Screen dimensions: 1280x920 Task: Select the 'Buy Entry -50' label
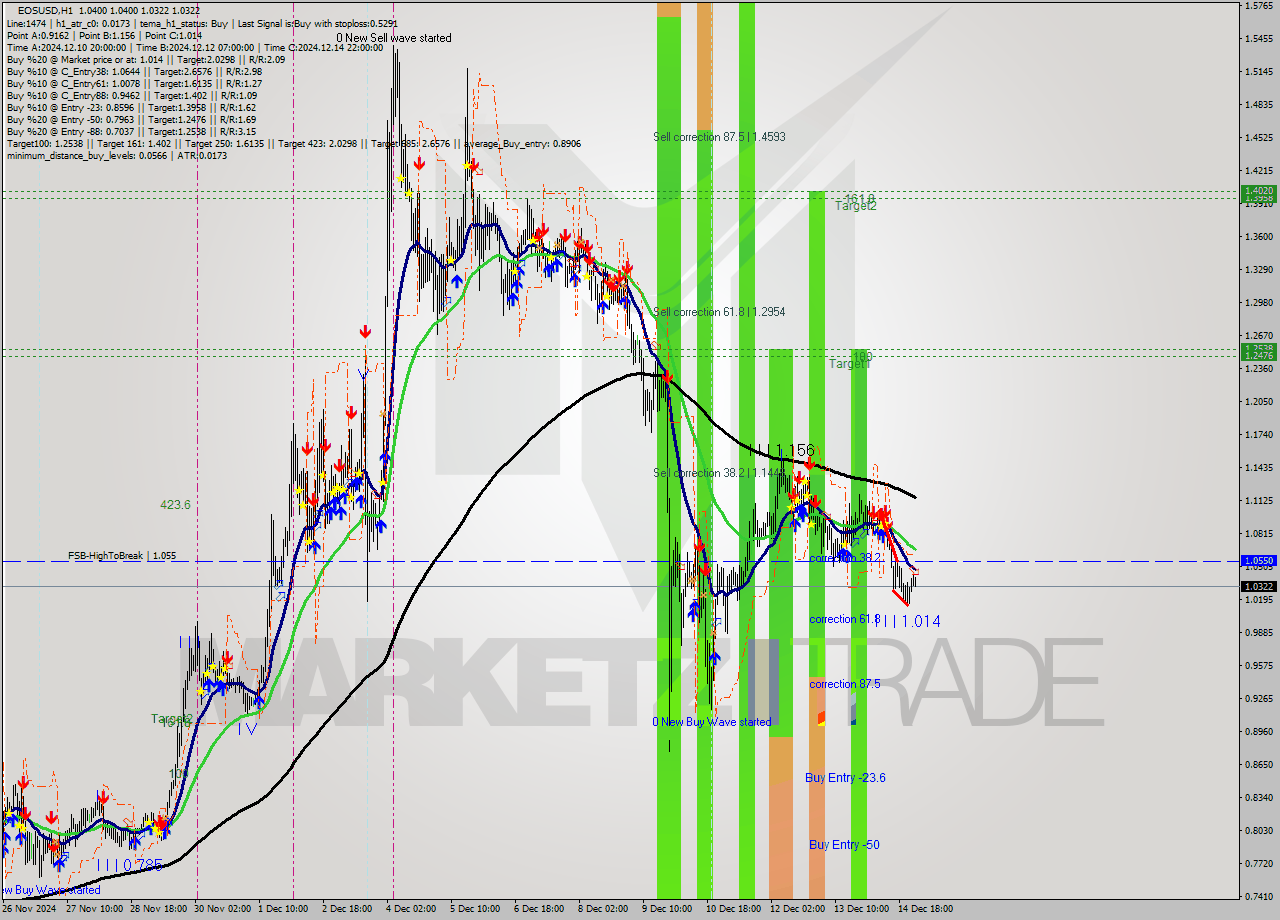tap(845, 845)
